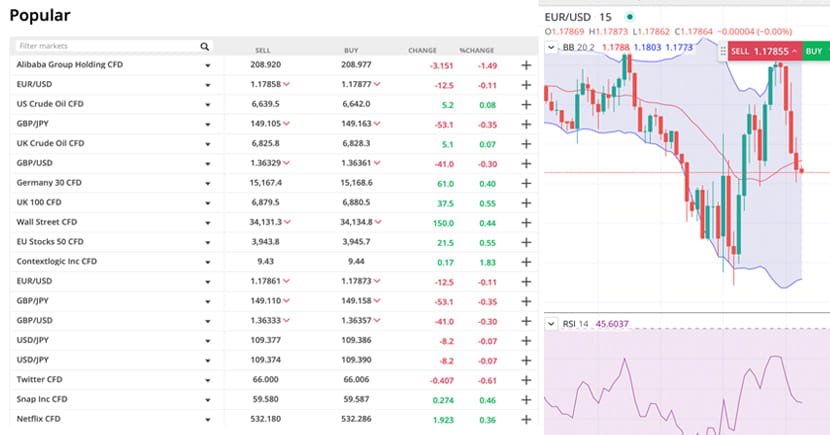Screen dimensions: 830x435
Task: Click sell price 9.43 for Contextlogic Inc
Action: 266,261
